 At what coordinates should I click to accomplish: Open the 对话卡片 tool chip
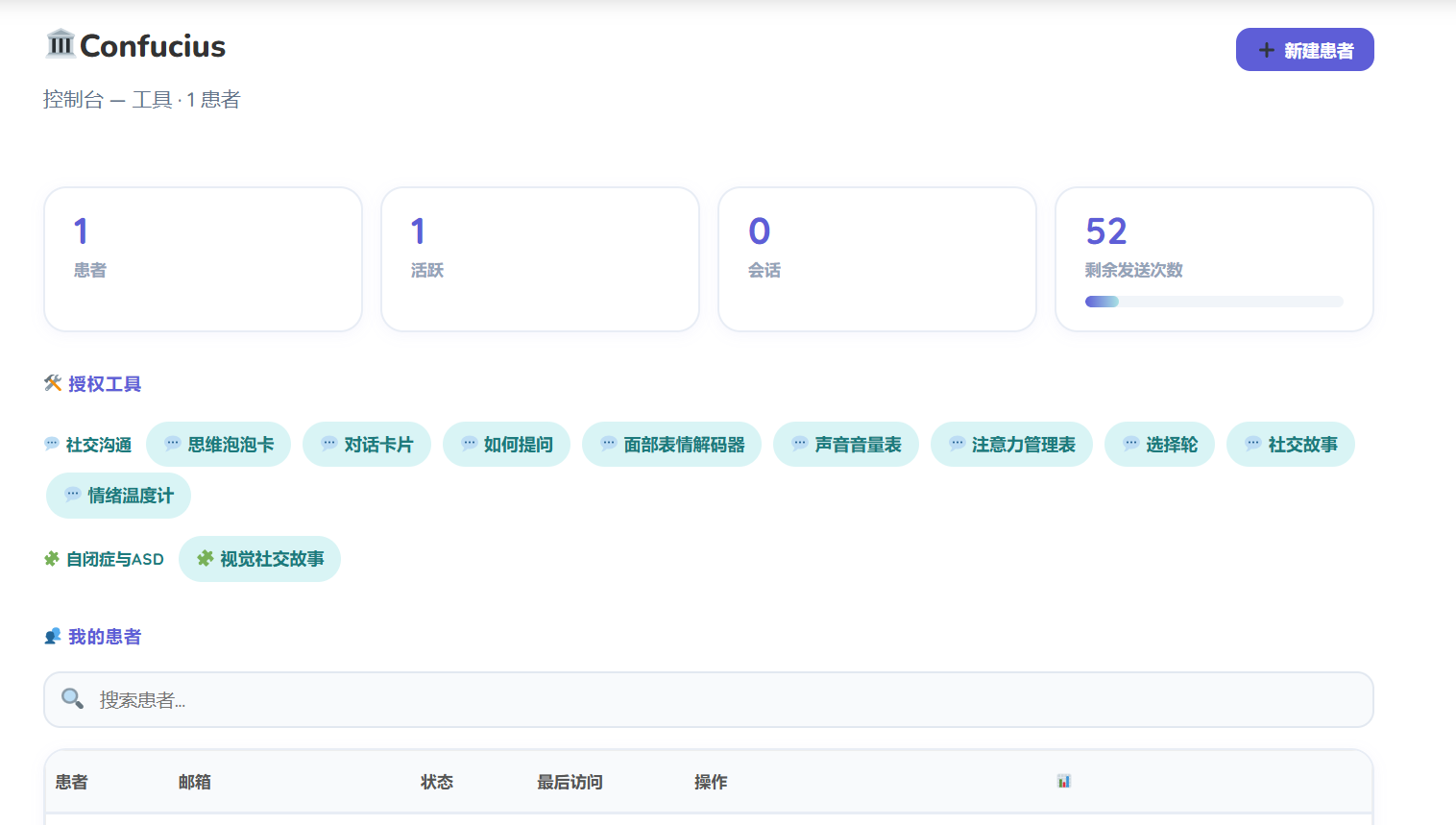[x=367, y=445]
